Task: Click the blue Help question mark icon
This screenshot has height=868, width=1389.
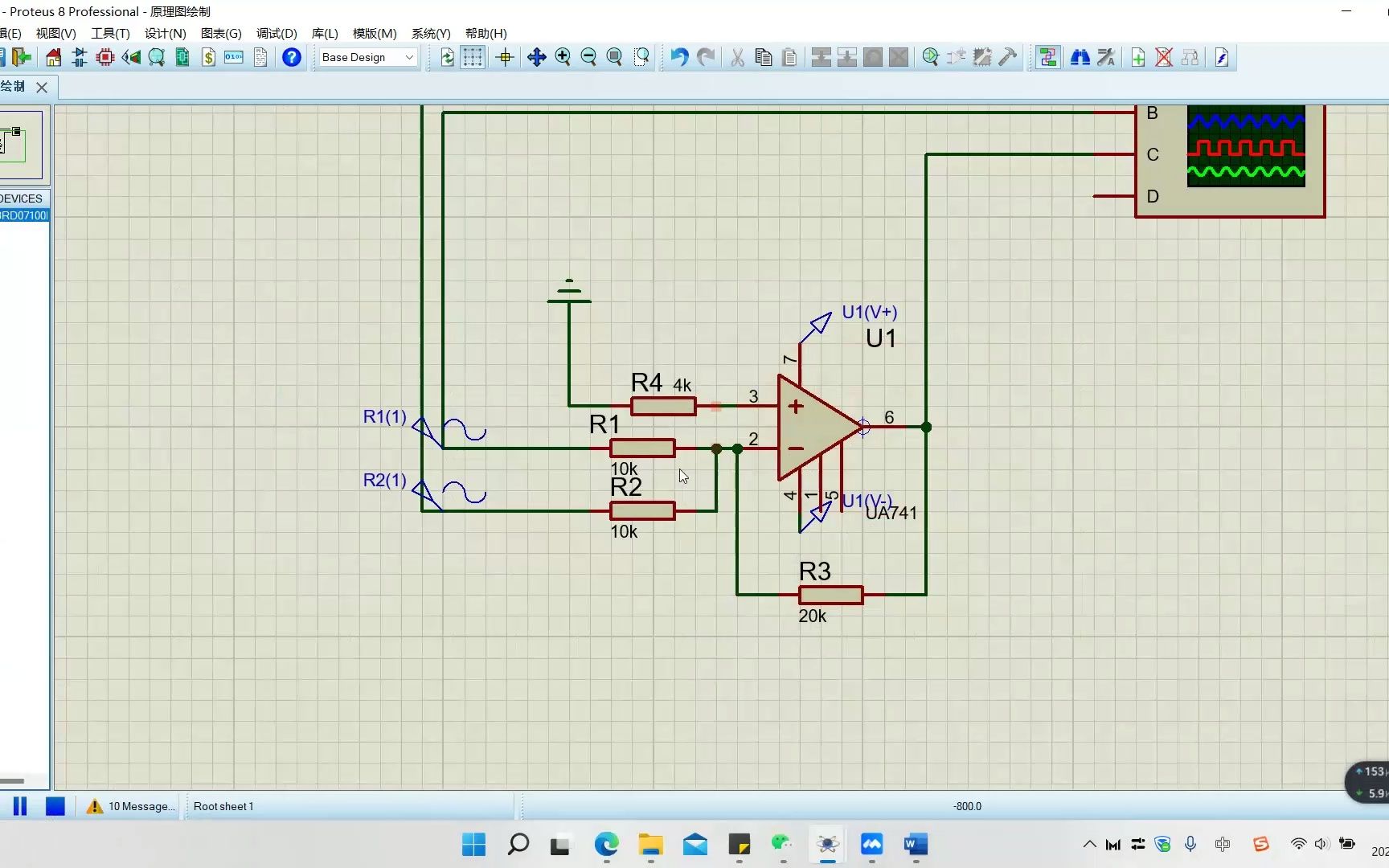Action: [292, 57]
